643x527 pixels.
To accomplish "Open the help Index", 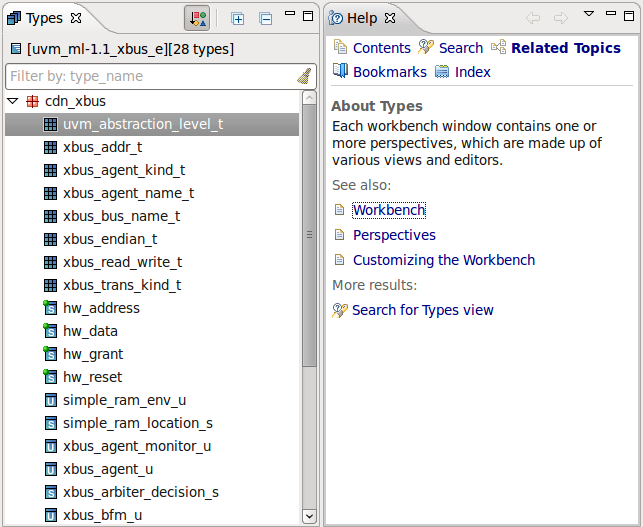I will click(x=472, y=72).
